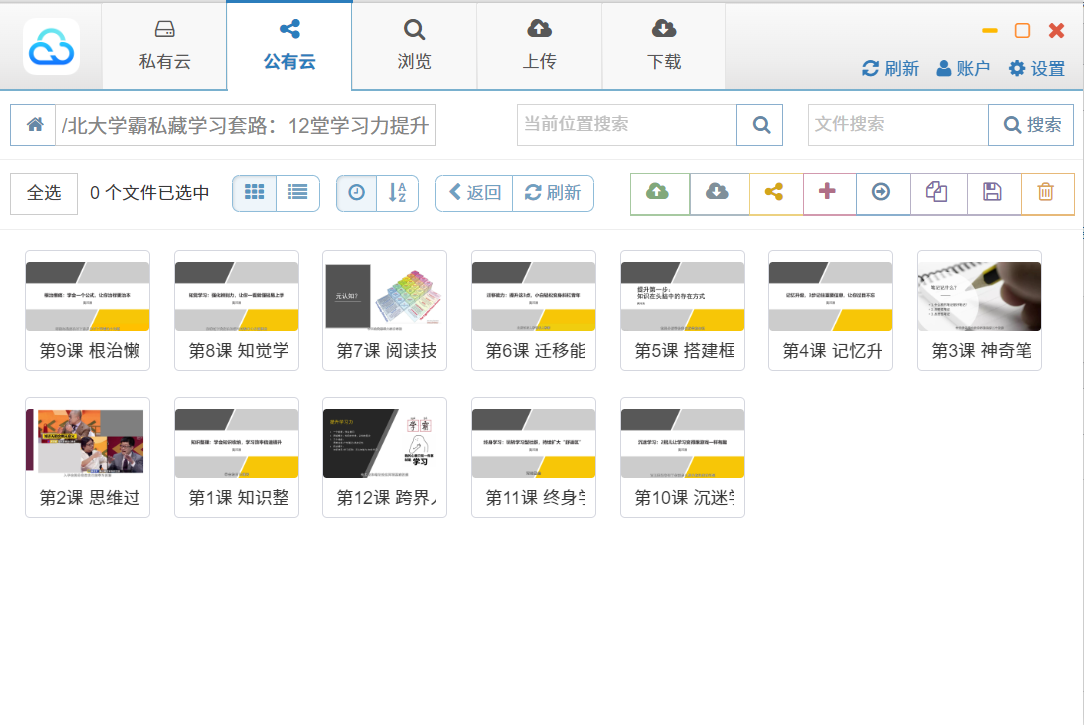1084x725 pixels.
Task: Open 设置 settings in top right
Action: point(1036,68)
